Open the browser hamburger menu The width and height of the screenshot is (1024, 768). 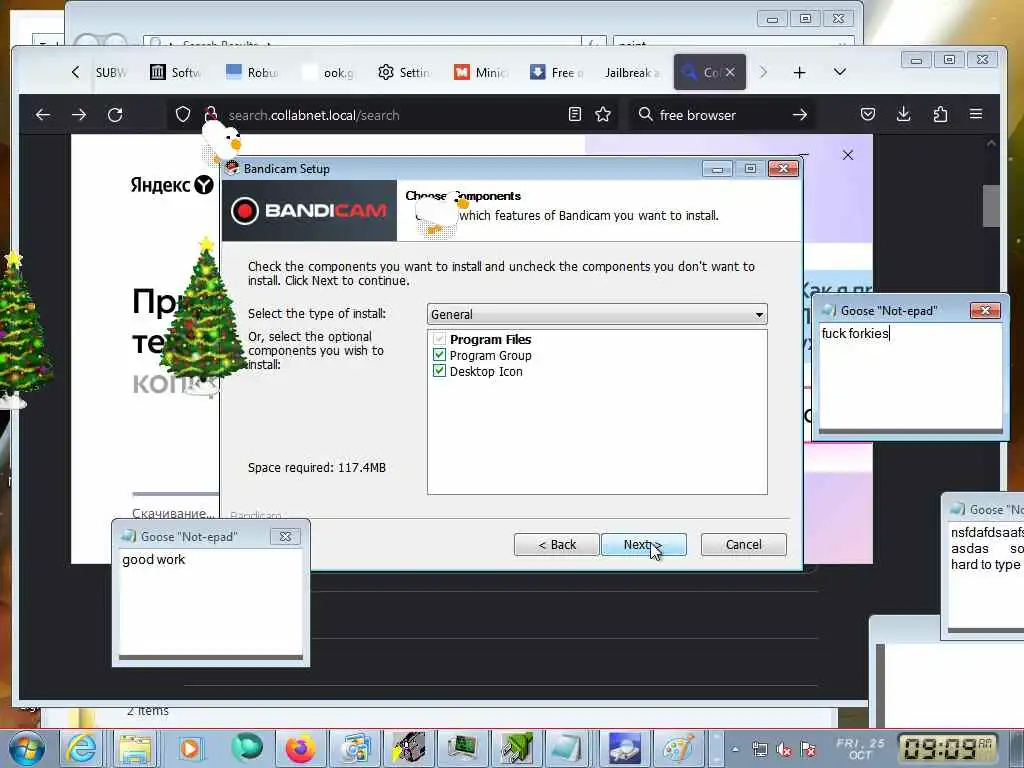[x=976, y=114]
